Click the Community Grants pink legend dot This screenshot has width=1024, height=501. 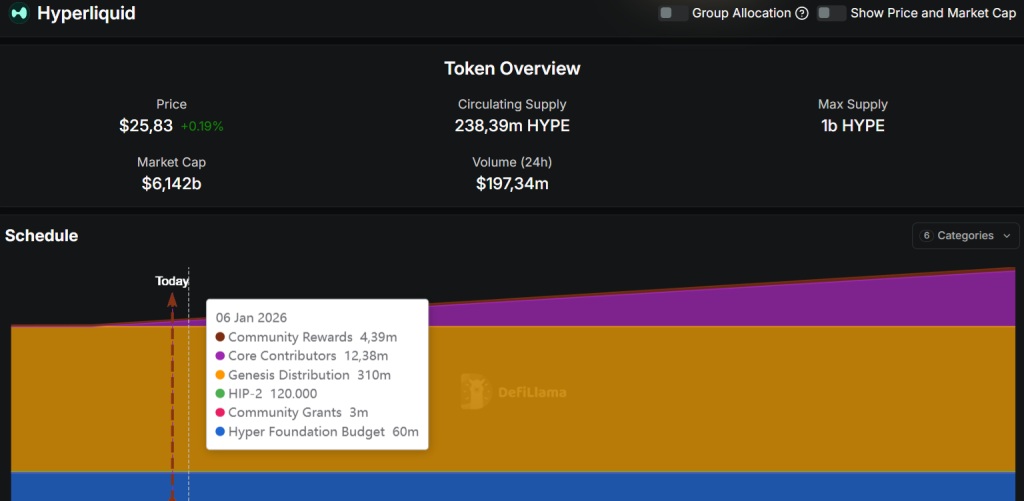(220, 413)
